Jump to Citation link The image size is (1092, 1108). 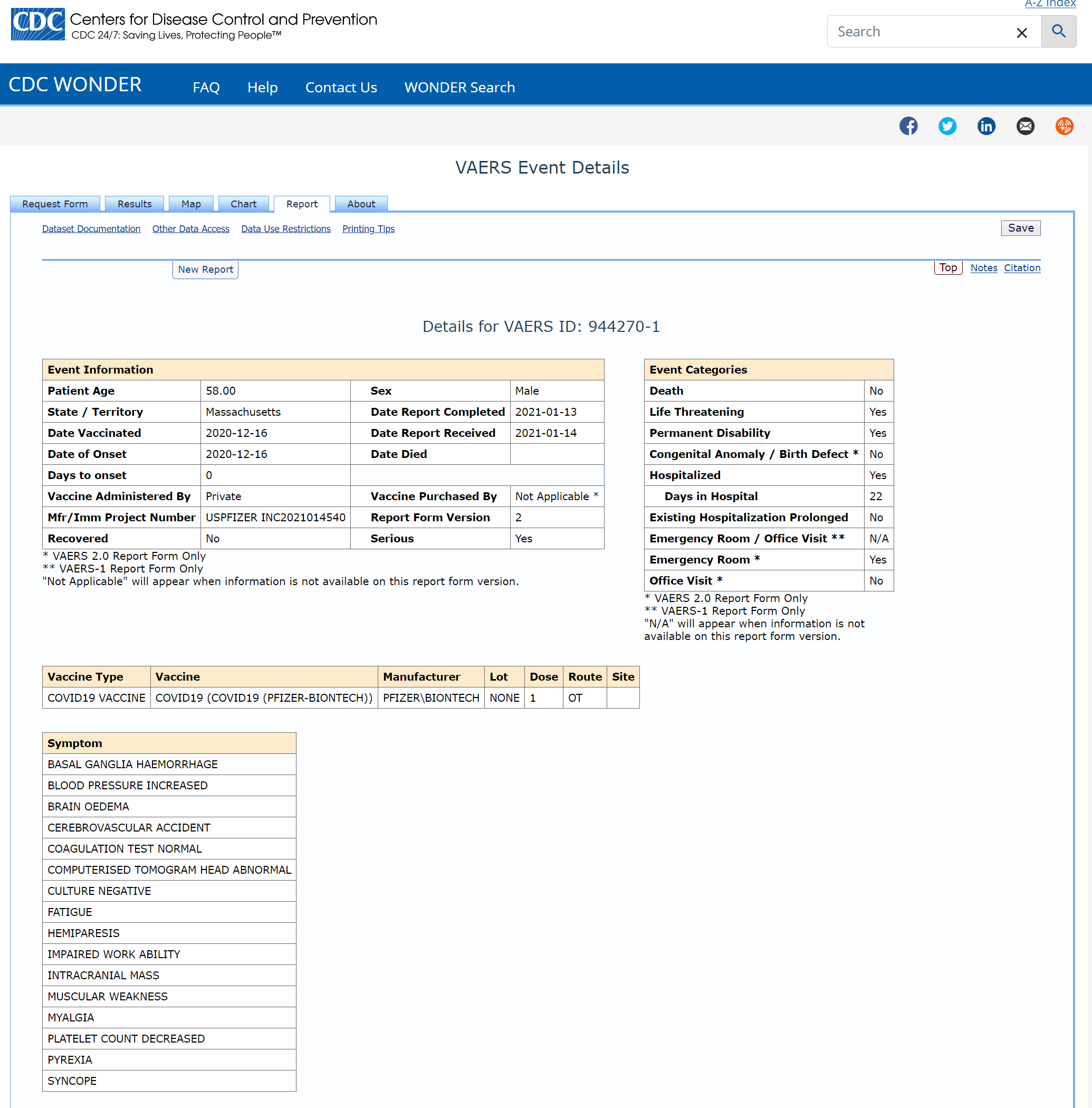click(1021, 268)
